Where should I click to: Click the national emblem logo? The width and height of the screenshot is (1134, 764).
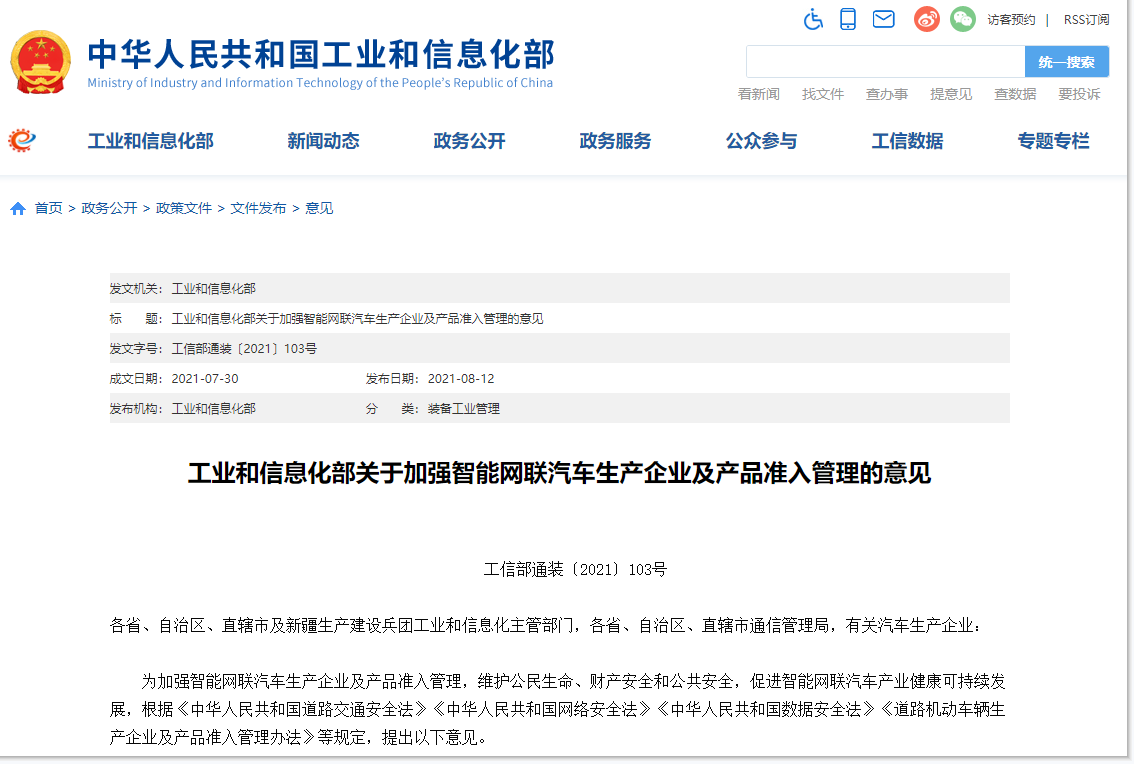tap(41, 62)
